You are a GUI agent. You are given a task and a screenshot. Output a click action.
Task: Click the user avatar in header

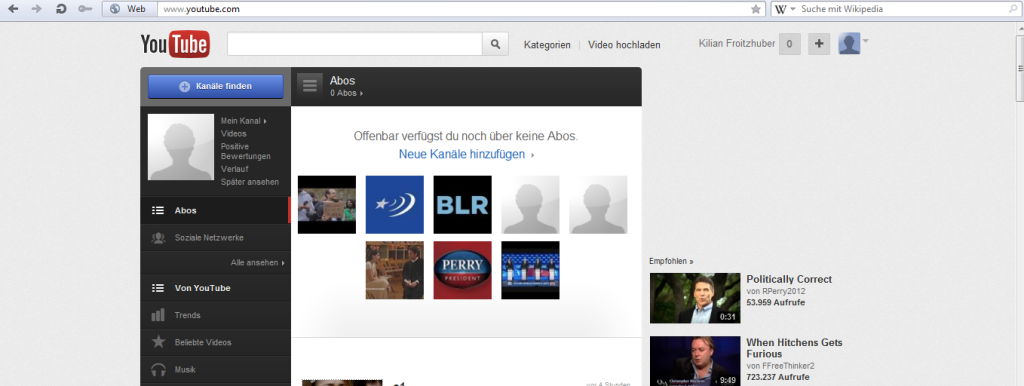(849, 44)
